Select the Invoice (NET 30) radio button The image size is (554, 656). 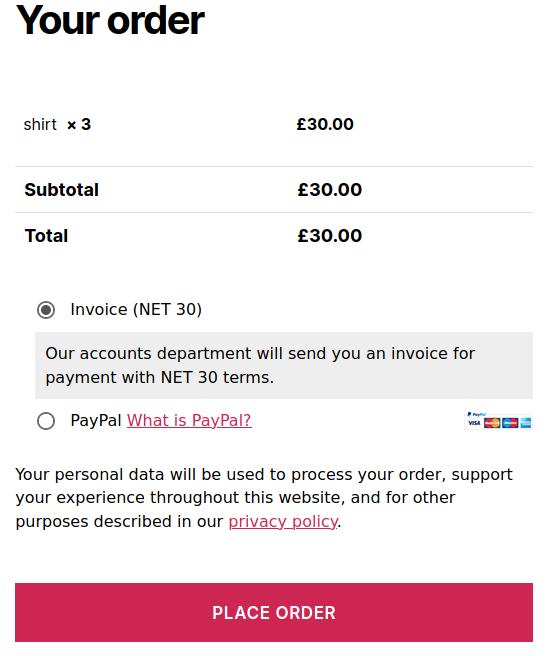[x=46, y=310]
